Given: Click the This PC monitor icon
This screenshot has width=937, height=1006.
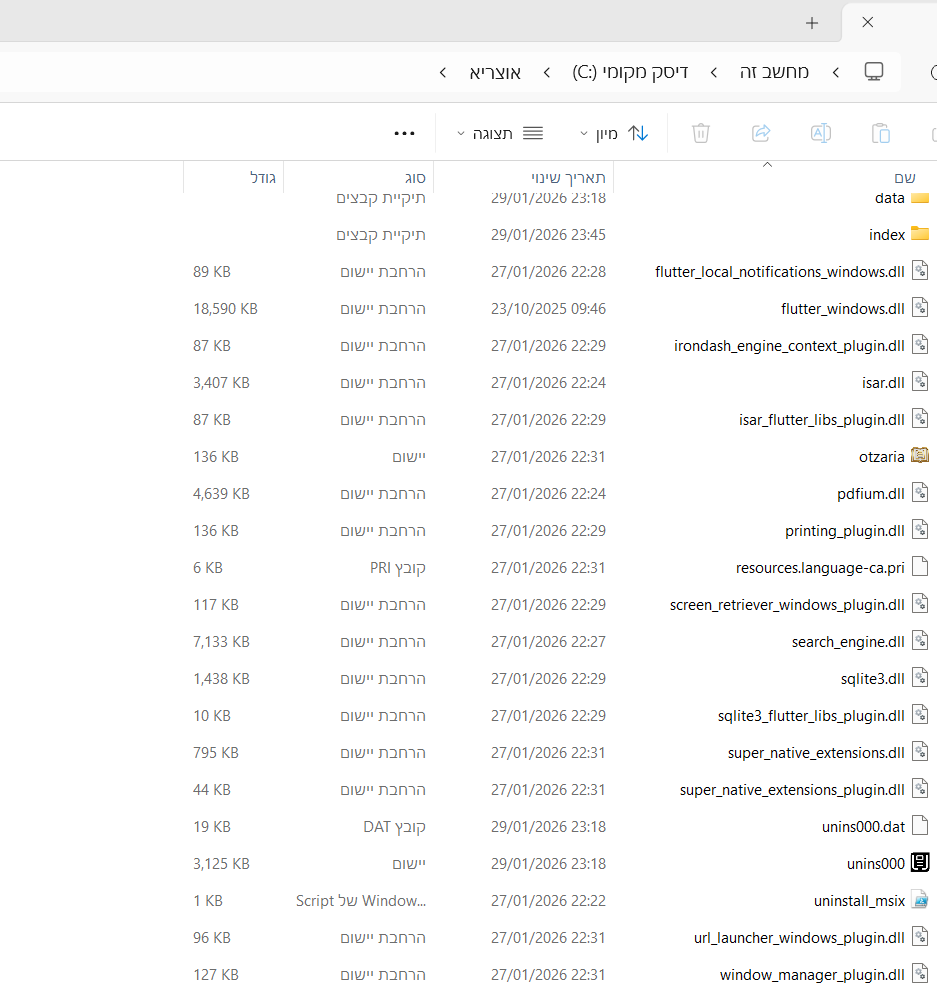Looking at the screenshot, I should click(x=874, y=72).
